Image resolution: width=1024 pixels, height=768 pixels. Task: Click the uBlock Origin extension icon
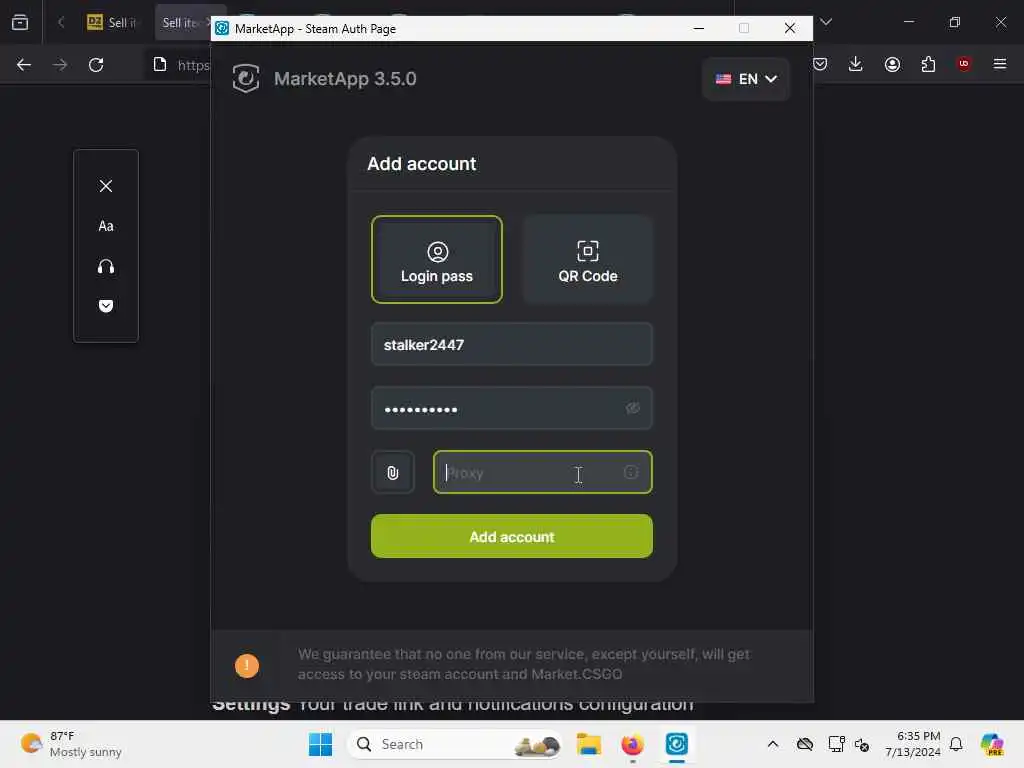(x=964, y=64)
